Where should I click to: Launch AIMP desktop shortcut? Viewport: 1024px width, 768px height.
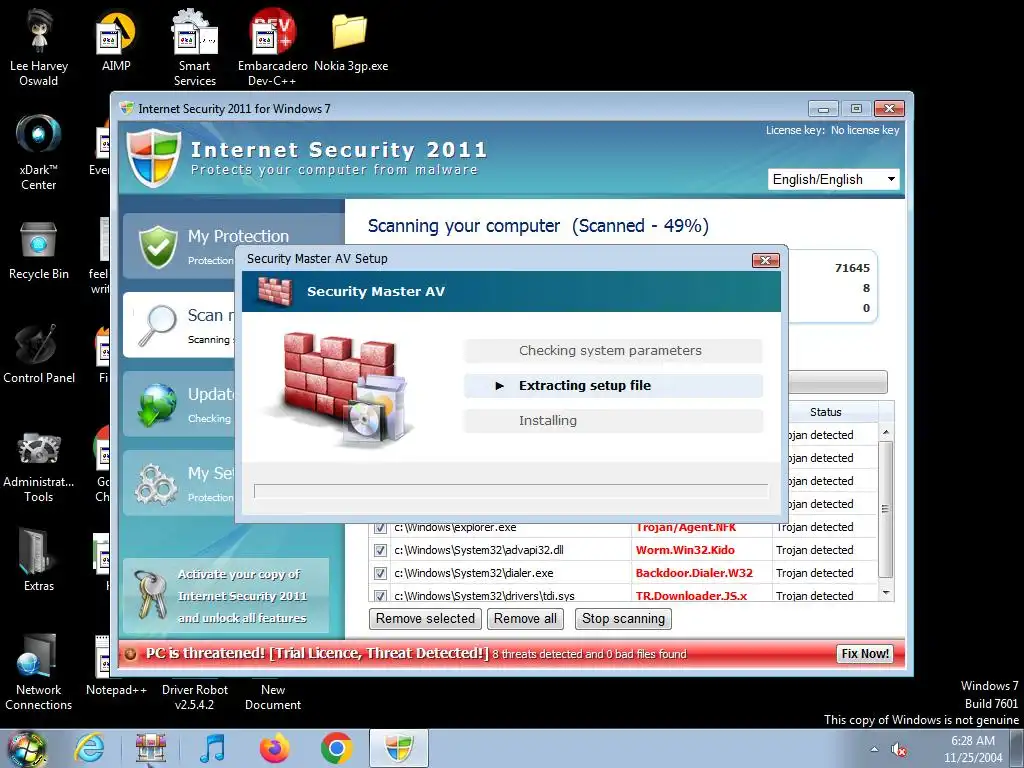116,40
